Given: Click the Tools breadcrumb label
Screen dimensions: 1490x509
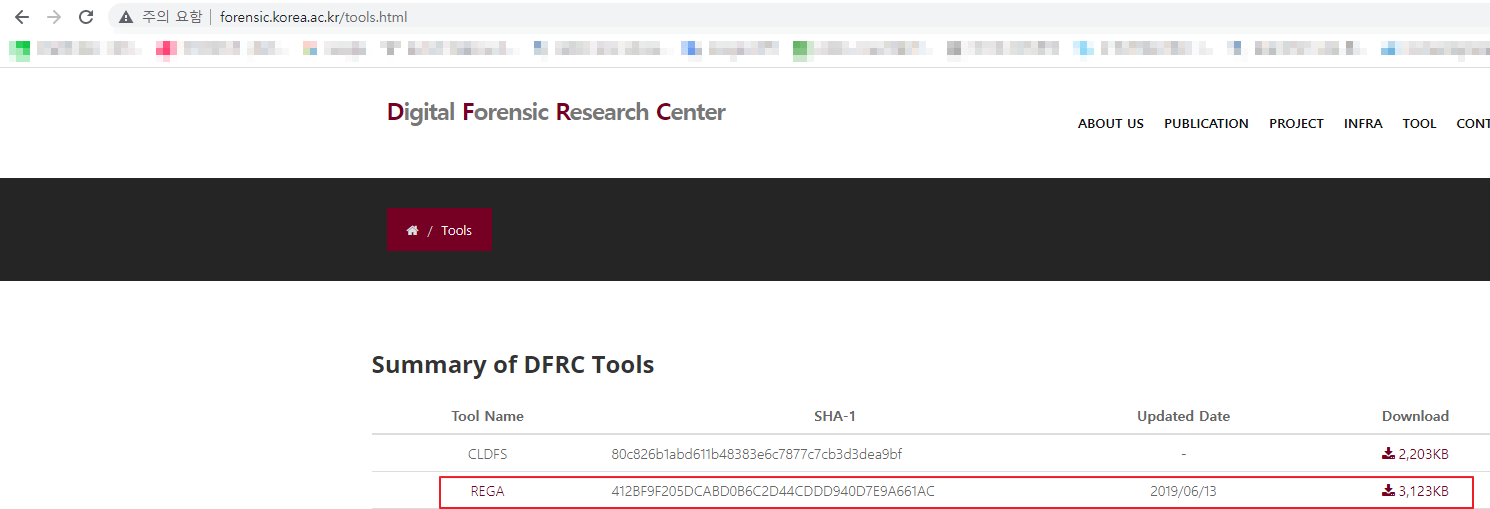Looking at the screenshot, I should (456, 230).
